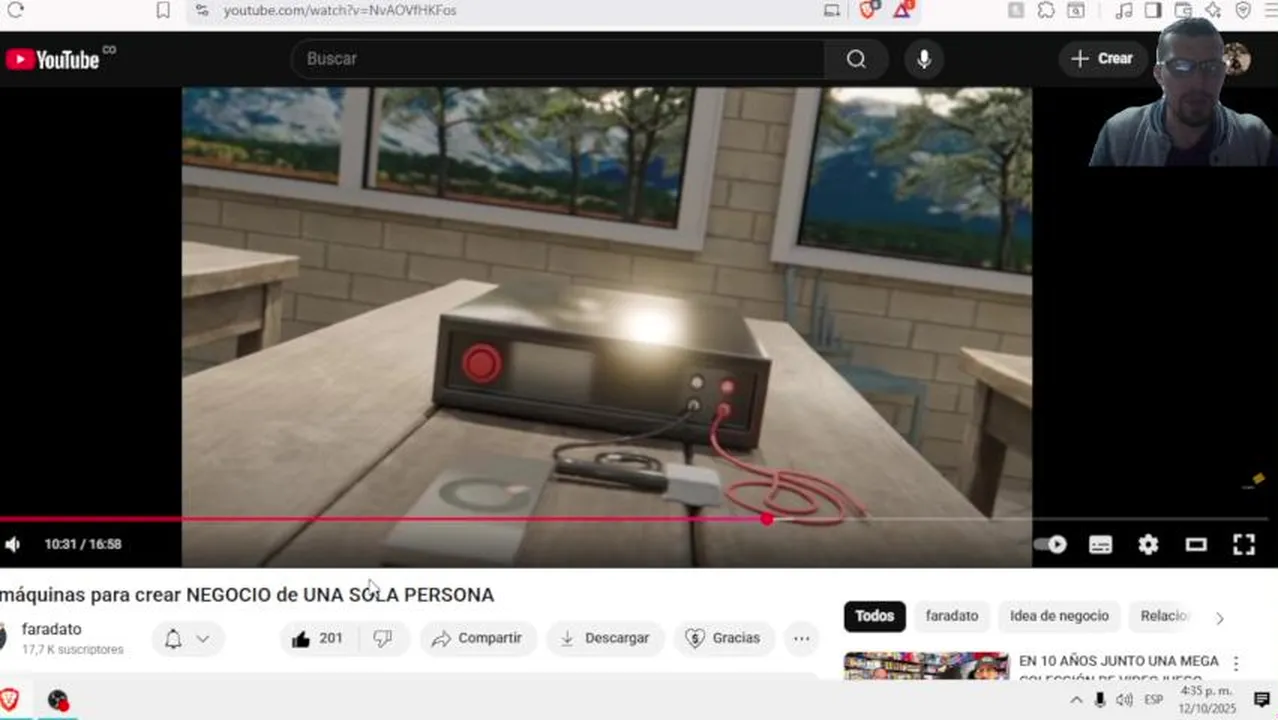The image size is (1278, 720).
Task: Open EN 10 AÑOS JUNTO UNA MEGA video title
Action: pos(1119,669)
